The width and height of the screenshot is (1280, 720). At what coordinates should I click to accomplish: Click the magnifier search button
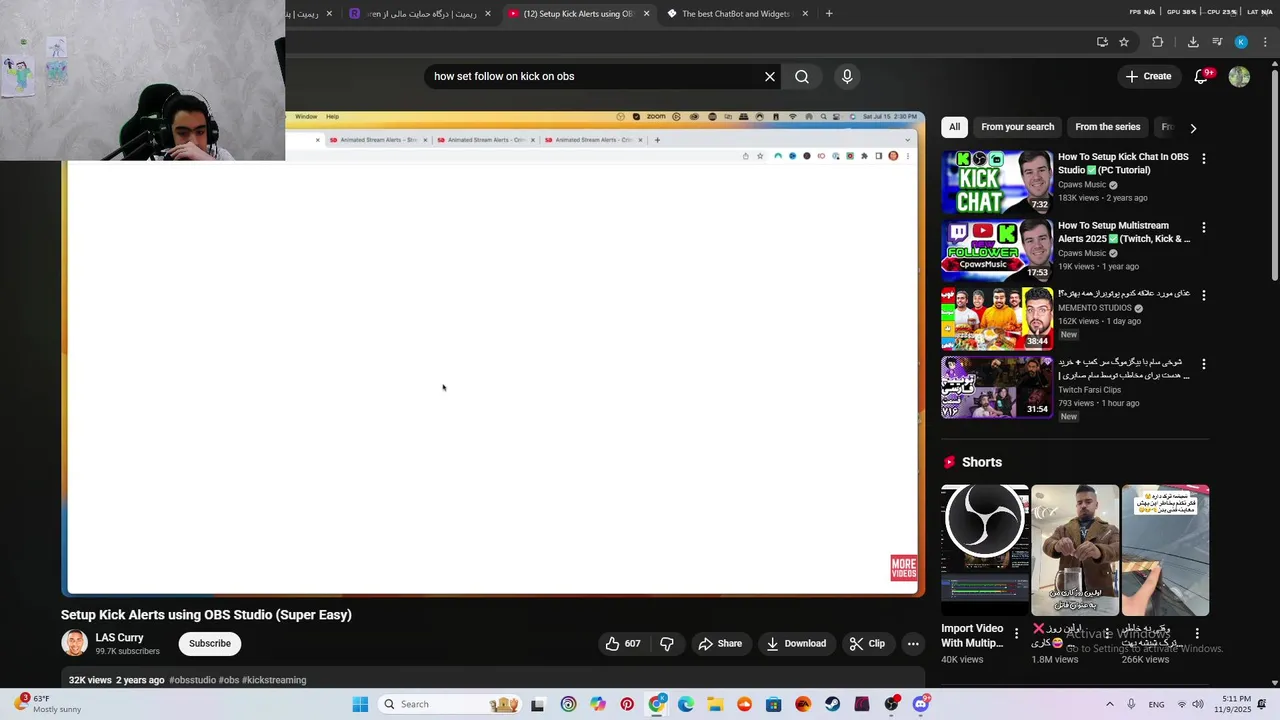coord(802,76)
